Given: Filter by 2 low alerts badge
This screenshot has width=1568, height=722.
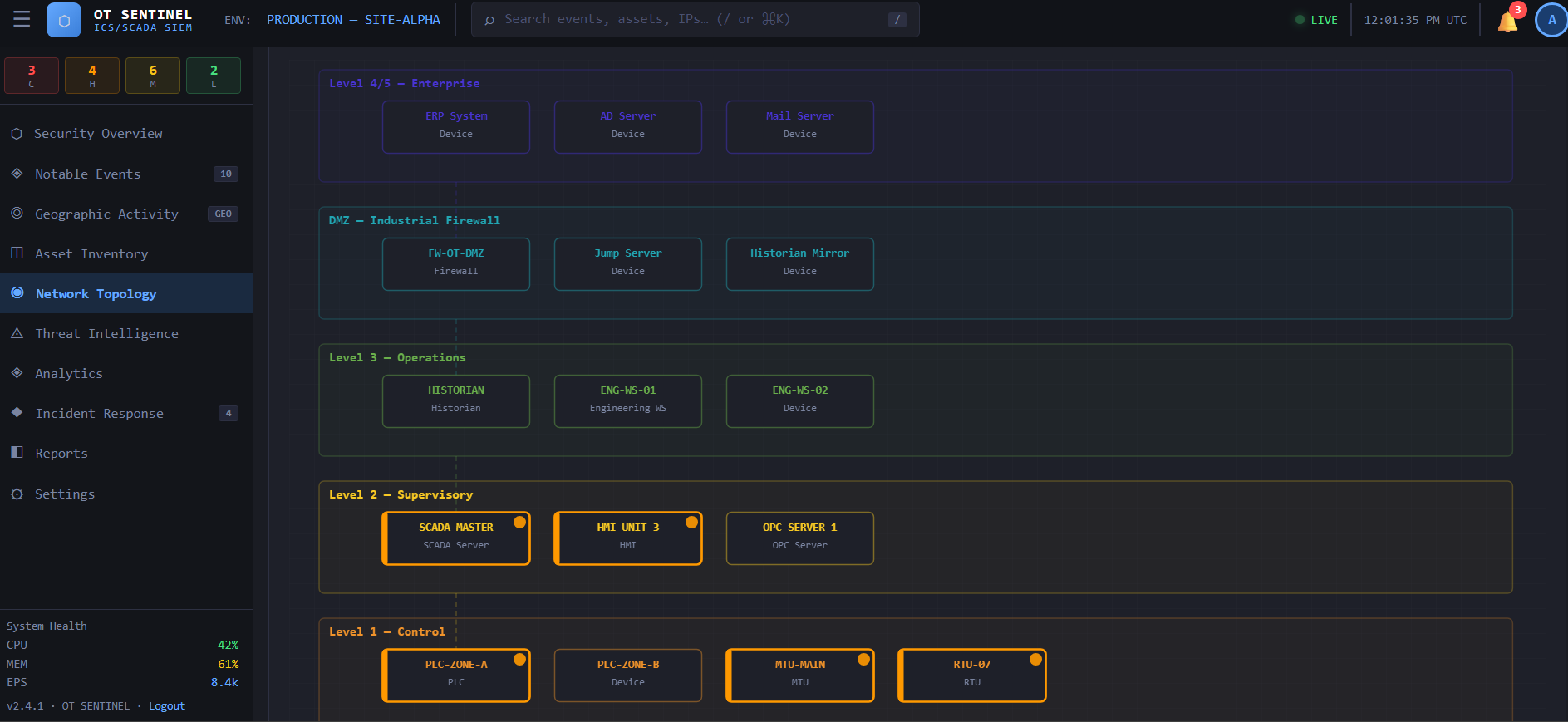Looking at the screenshot, I should click(214, 76).
